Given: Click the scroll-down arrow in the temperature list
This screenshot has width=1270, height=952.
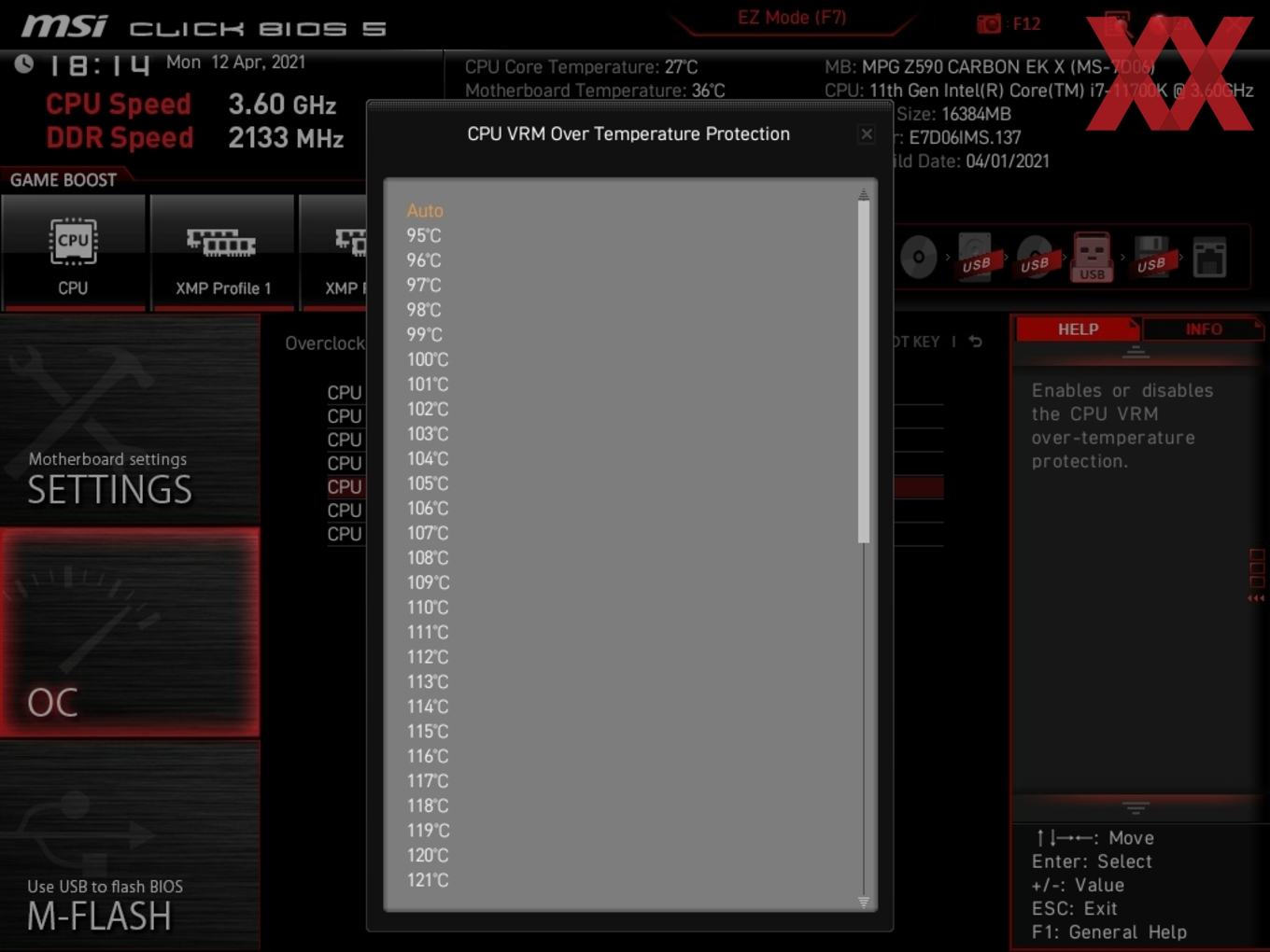Looking at the screenshot, I should [864, 902].
